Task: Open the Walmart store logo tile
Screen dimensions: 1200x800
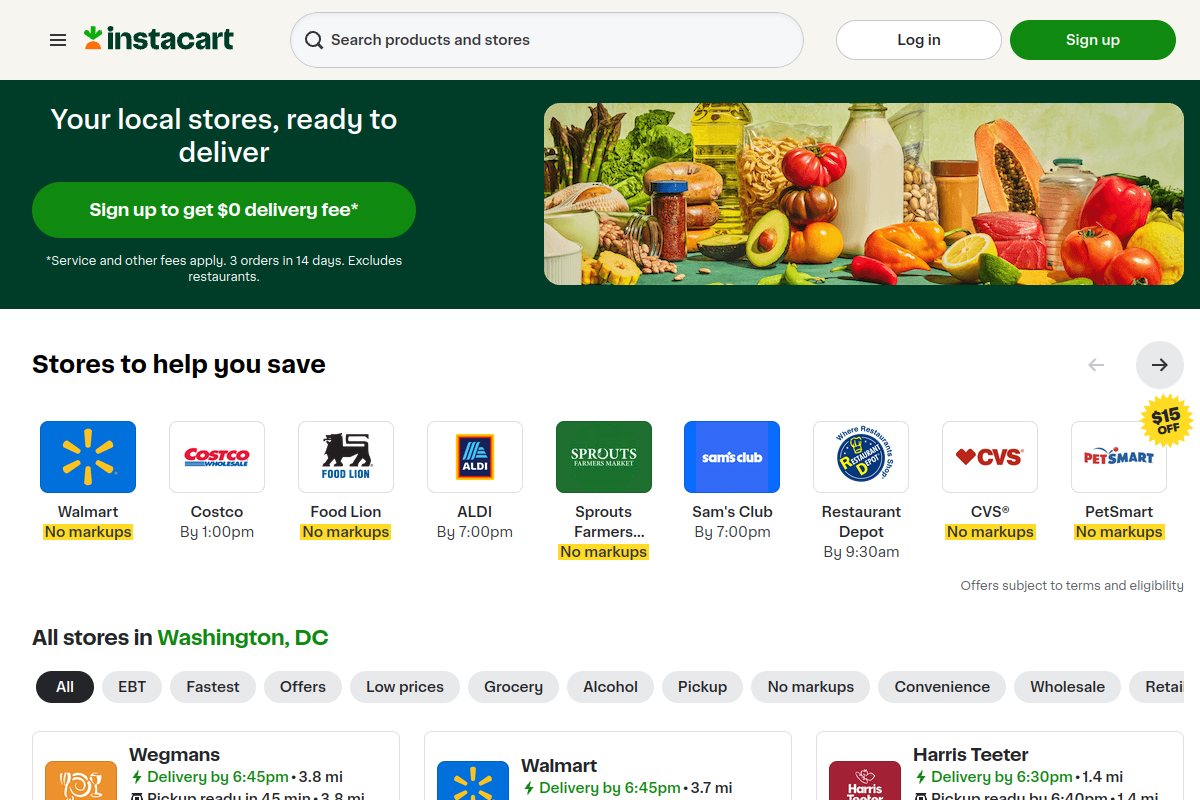Action: pyautogui.click(x=88, y=457)
